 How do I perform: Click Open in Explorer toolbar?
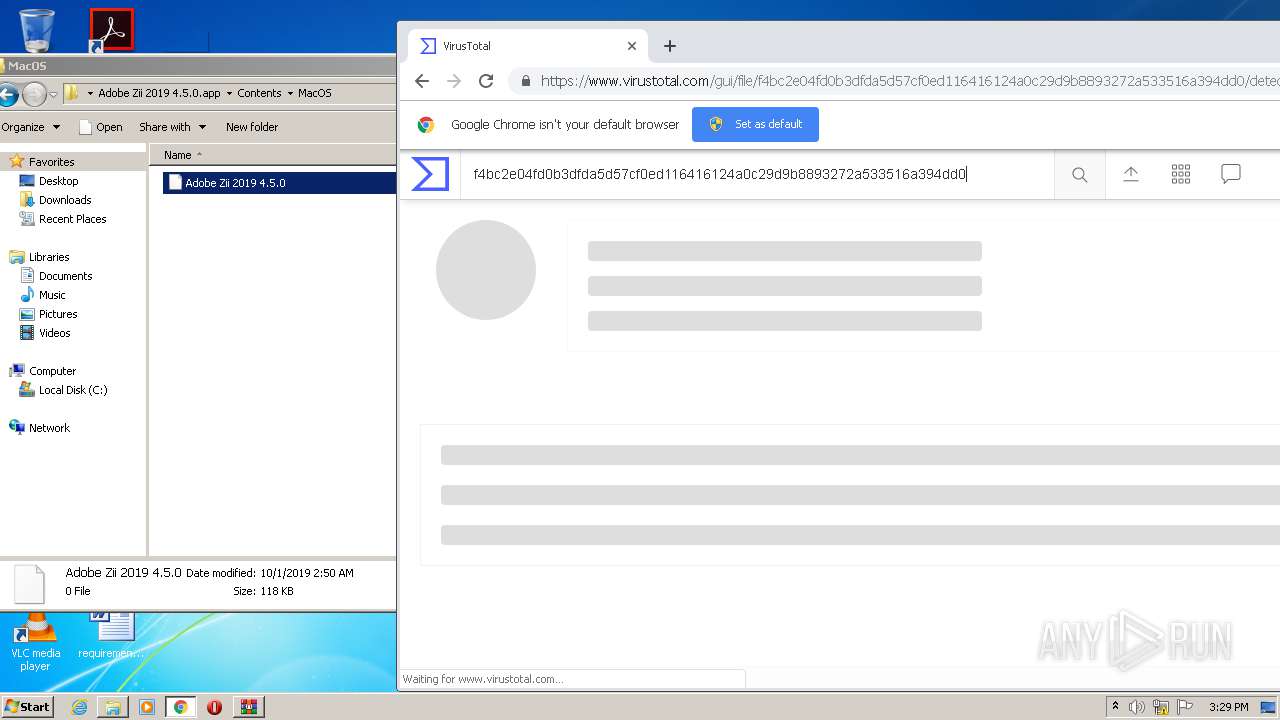(100, 127)
